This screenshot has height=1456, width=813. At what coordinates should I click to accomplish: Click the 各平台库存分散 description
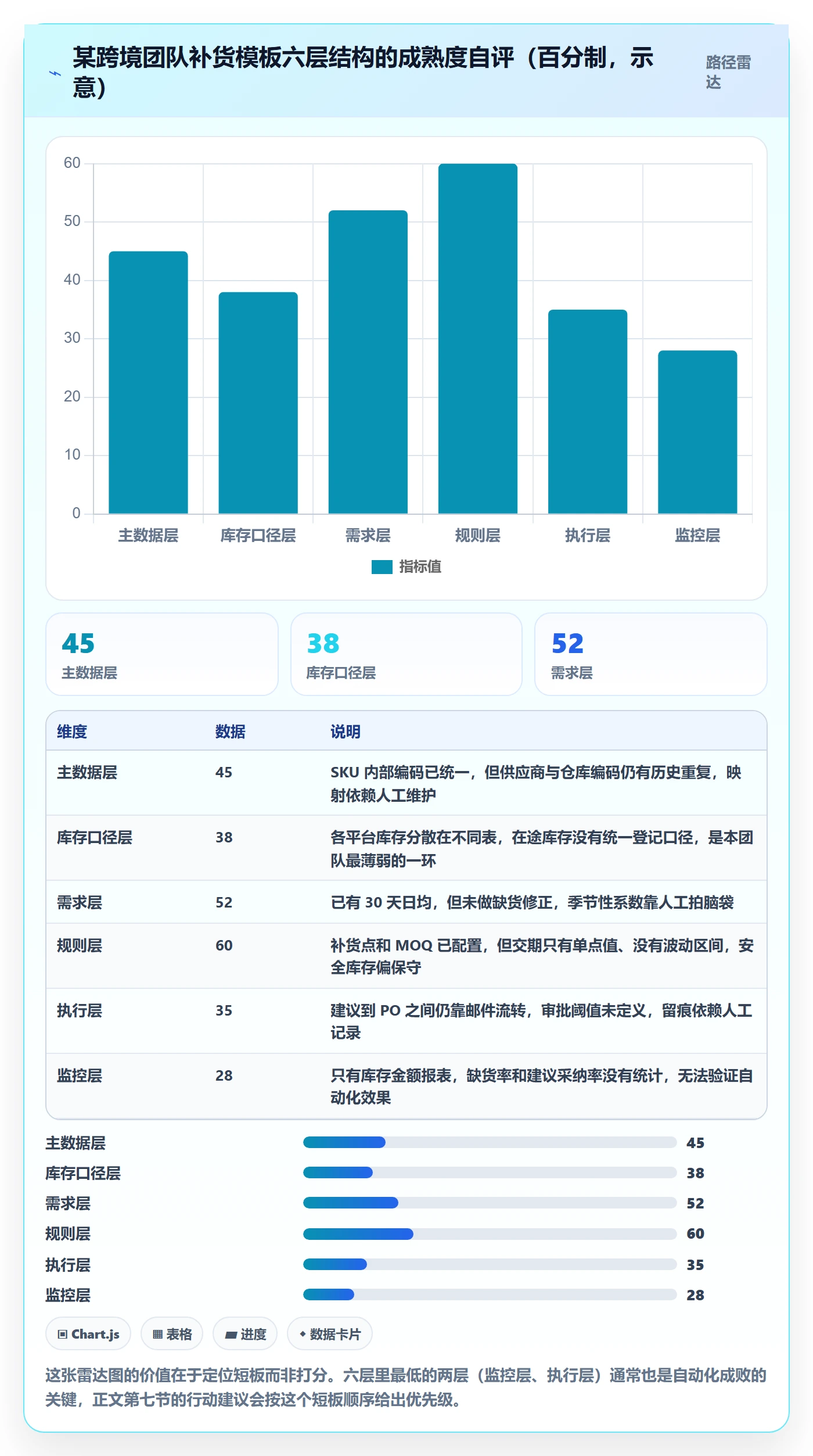(x=542, y=848)
